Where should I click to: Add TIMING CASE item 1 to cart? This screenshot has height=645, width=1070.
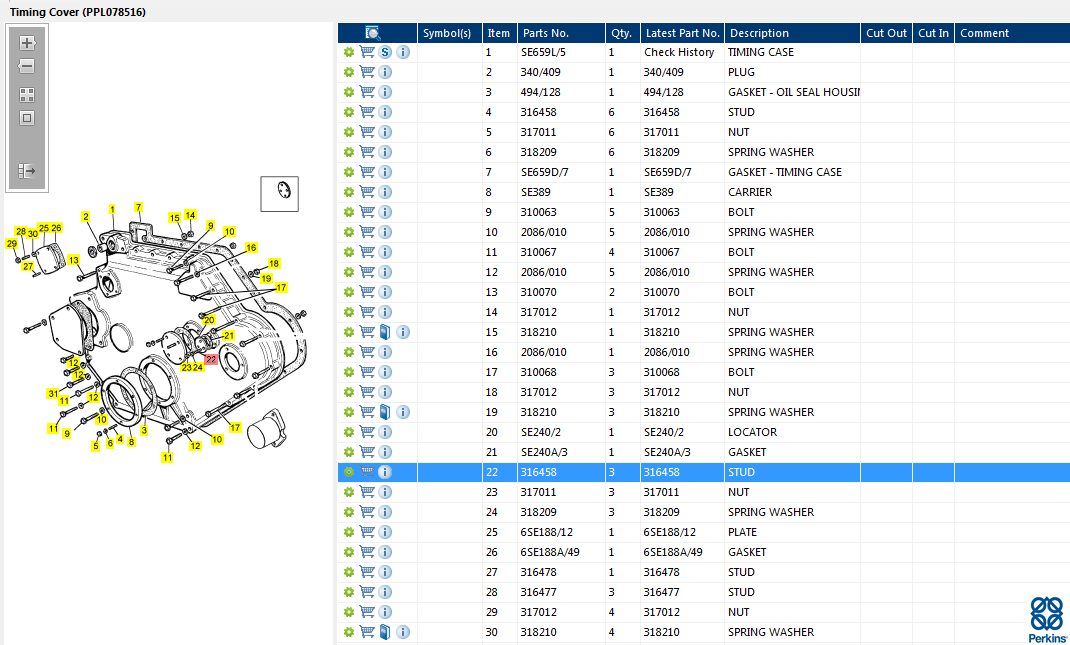pos(367,52)
